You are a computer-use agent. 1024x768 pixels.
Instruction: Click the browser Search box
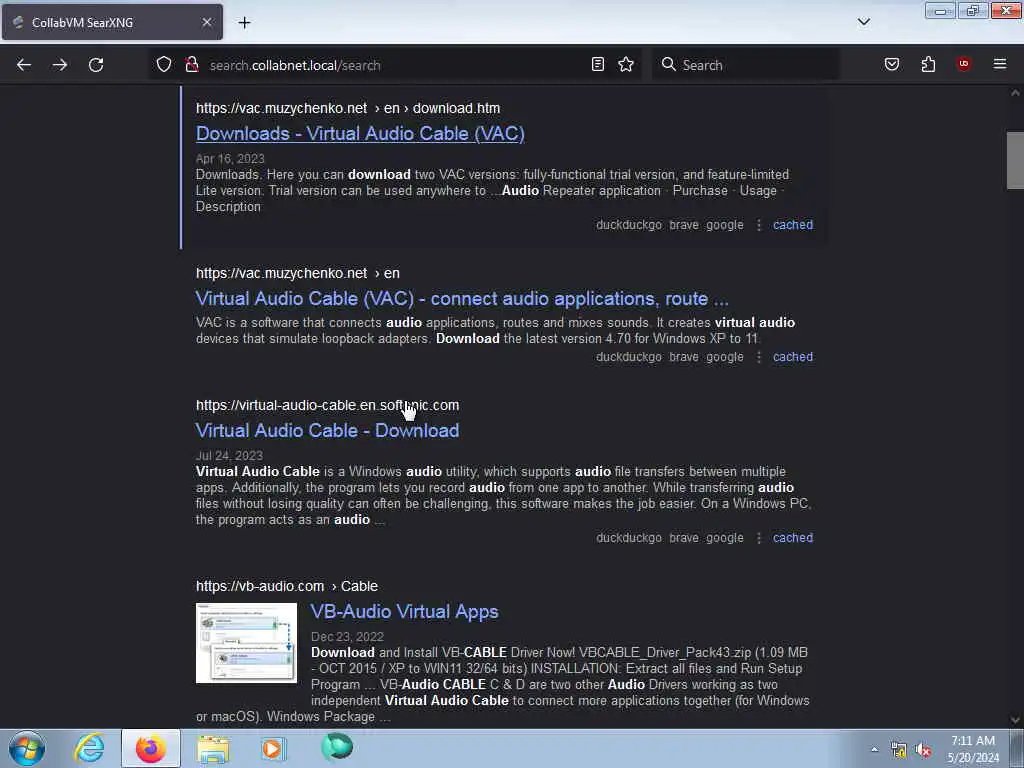[746, 65]
